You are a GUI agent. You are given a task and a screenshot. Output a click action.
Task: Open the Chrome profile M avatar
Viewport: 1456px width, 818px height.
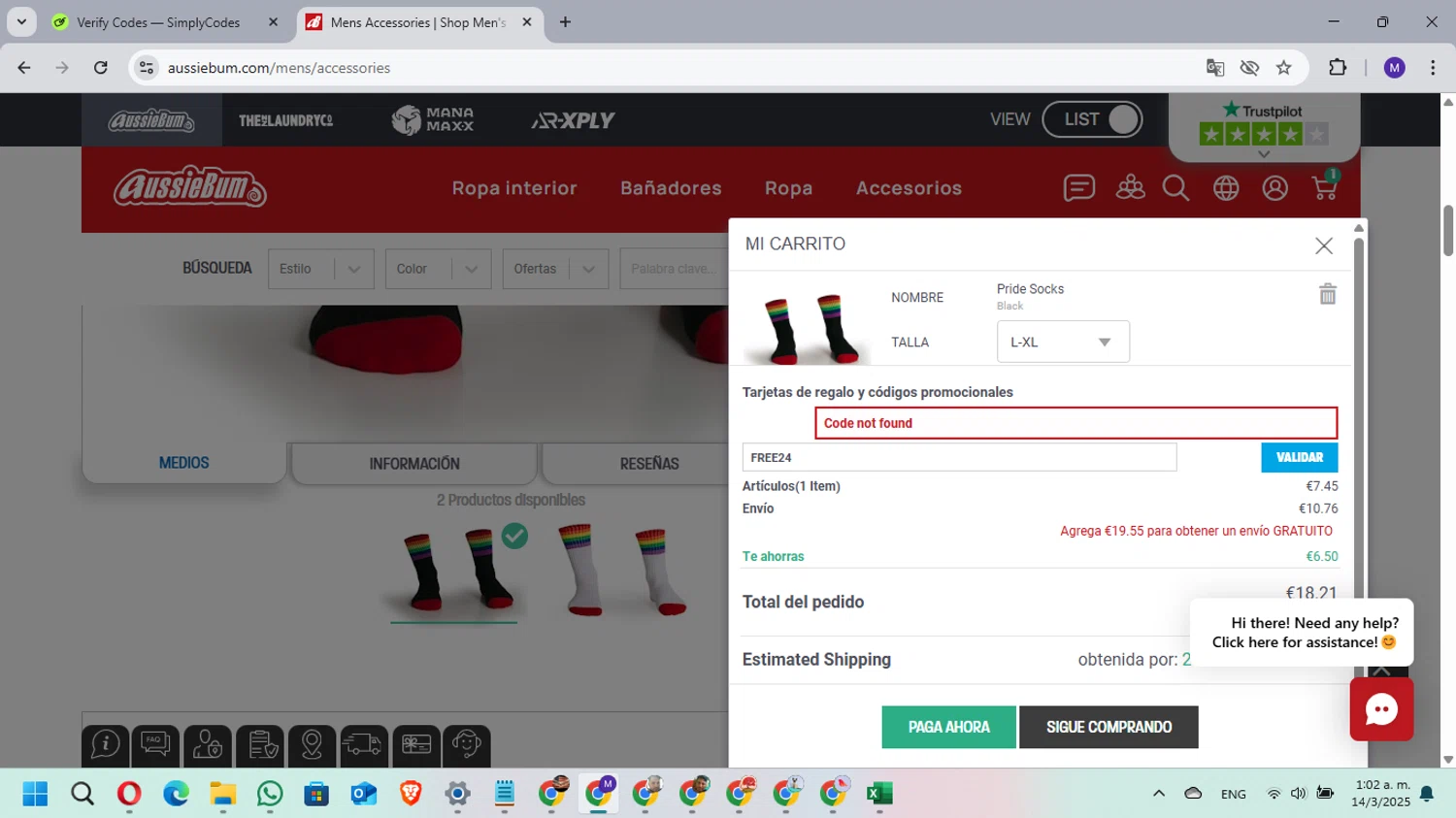(1395, 68)
